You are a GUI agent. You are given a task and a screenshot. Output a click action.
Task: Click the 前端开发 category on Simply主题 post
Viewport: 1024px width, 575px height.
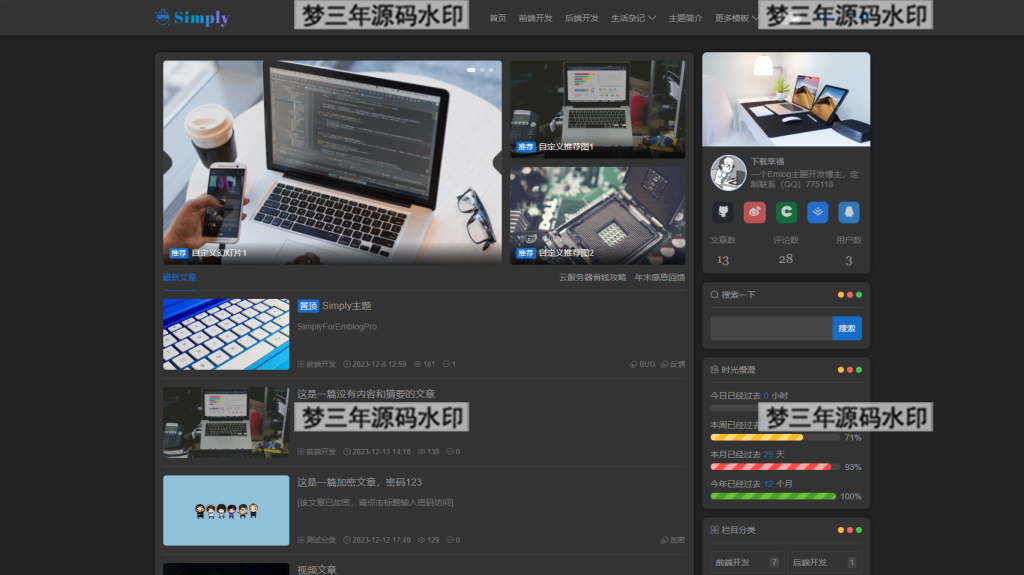pos(317,364)
